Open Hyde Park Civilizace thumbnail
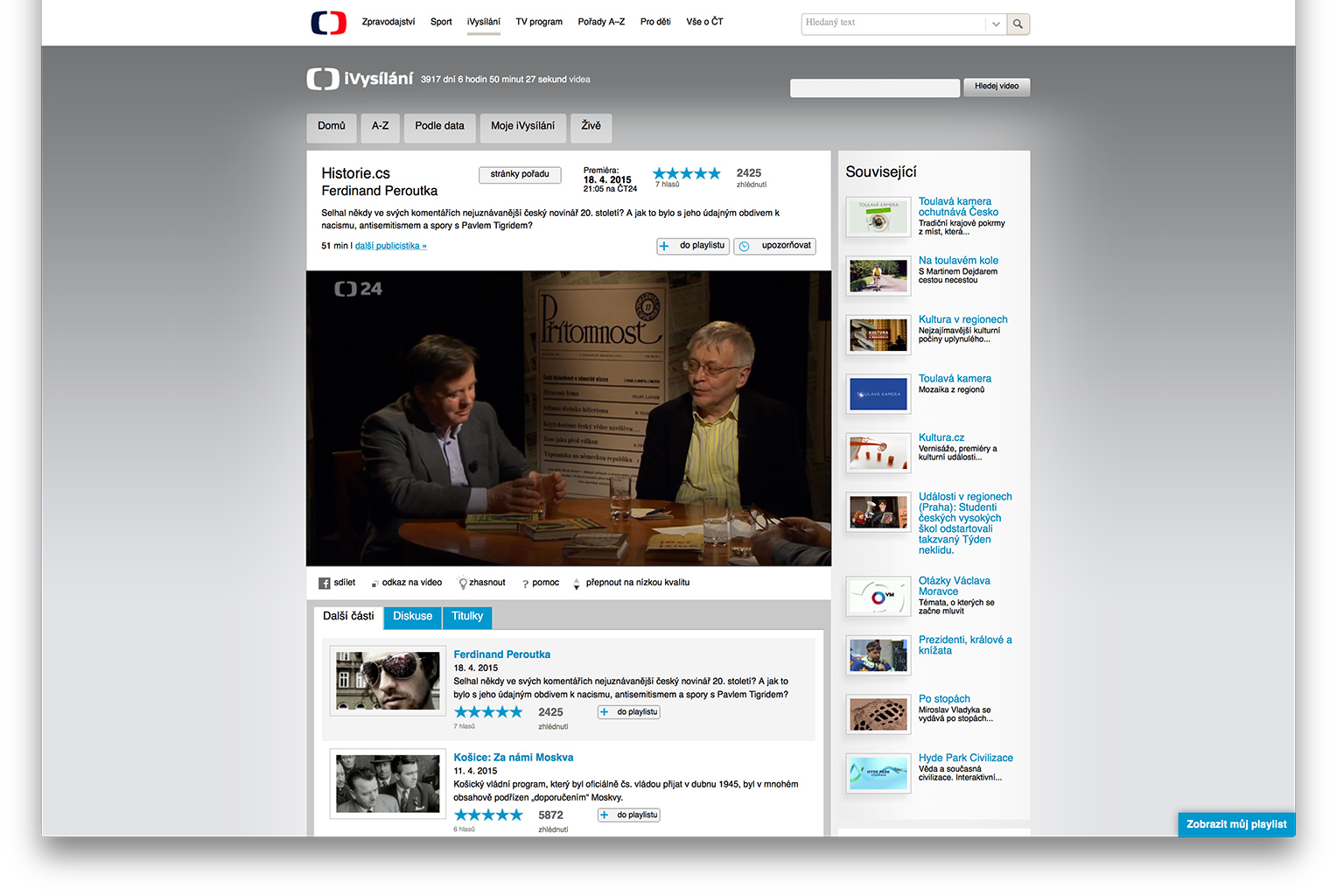This screenshot has width=1337, height=896. tap(878, 773)
